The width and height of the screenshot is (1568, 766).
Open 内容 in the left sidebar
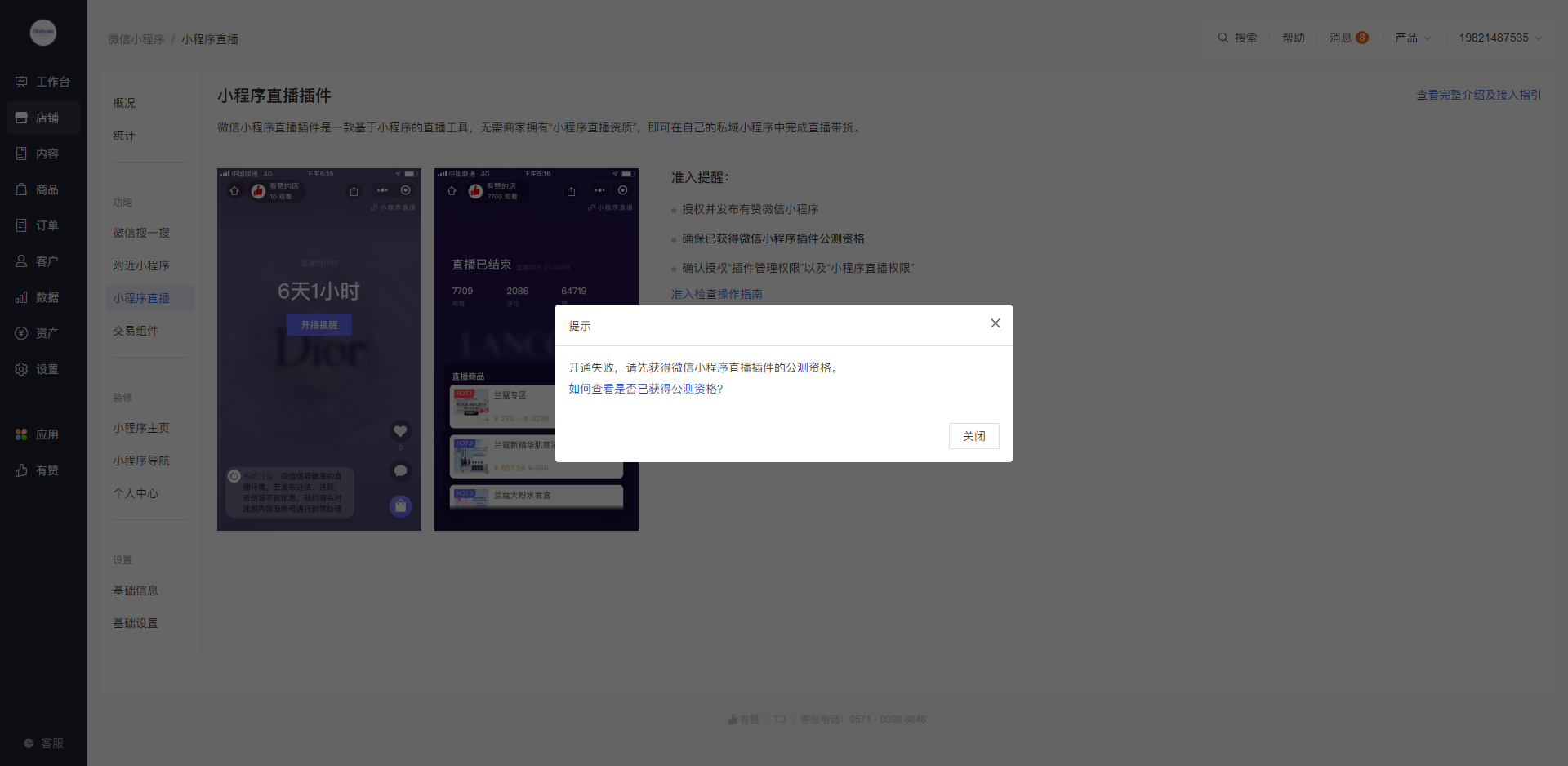43,154
